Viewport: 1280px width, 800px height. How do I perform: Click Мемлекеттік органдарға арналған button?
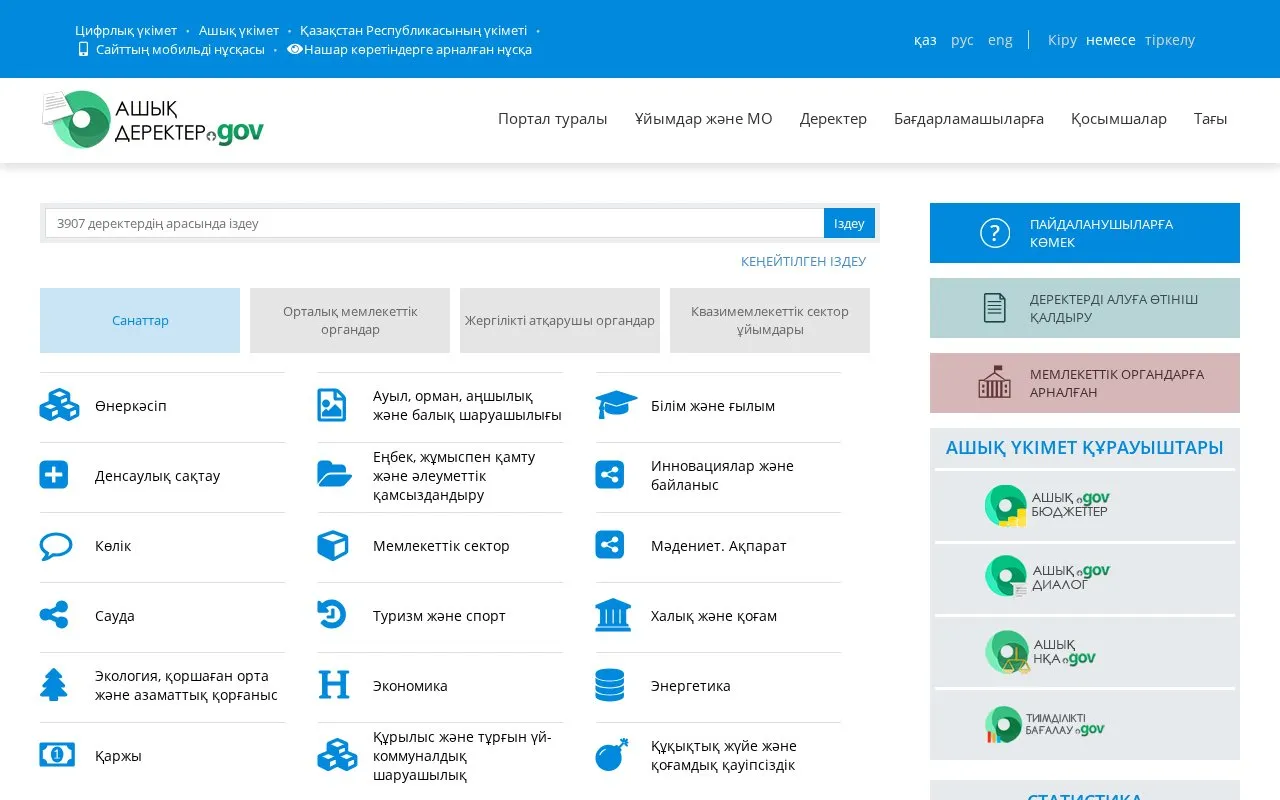pos(1085,383)
